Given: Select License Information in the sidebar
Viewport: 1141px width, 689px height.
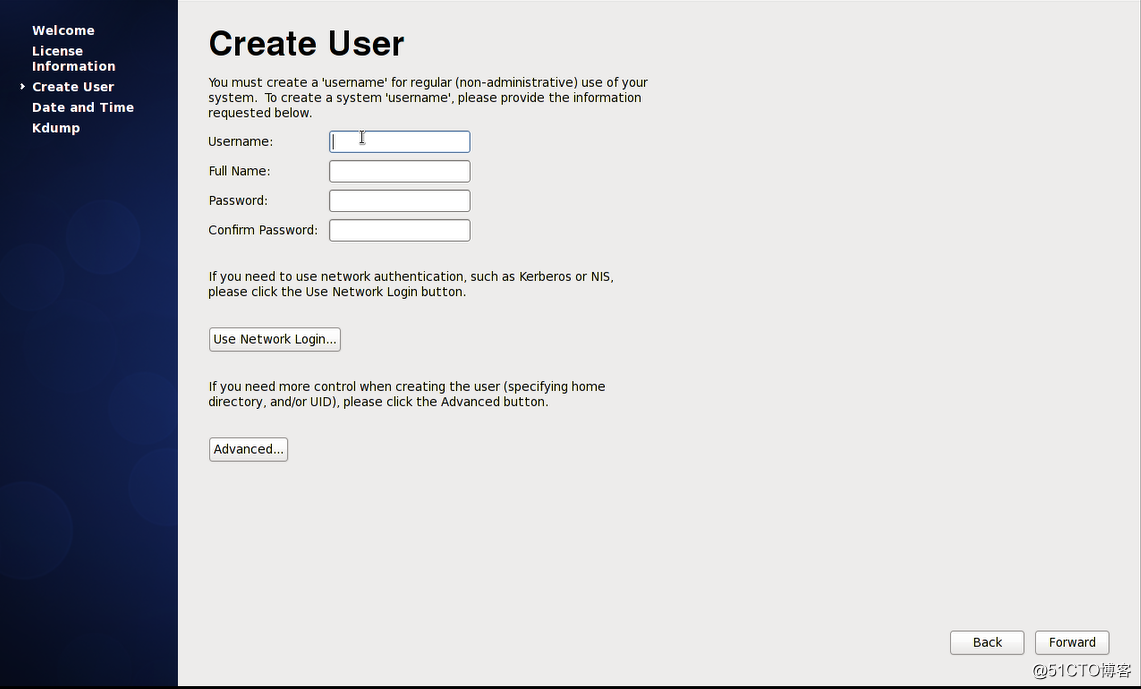Looking at the screenshot, I should (x=73, y=58).
